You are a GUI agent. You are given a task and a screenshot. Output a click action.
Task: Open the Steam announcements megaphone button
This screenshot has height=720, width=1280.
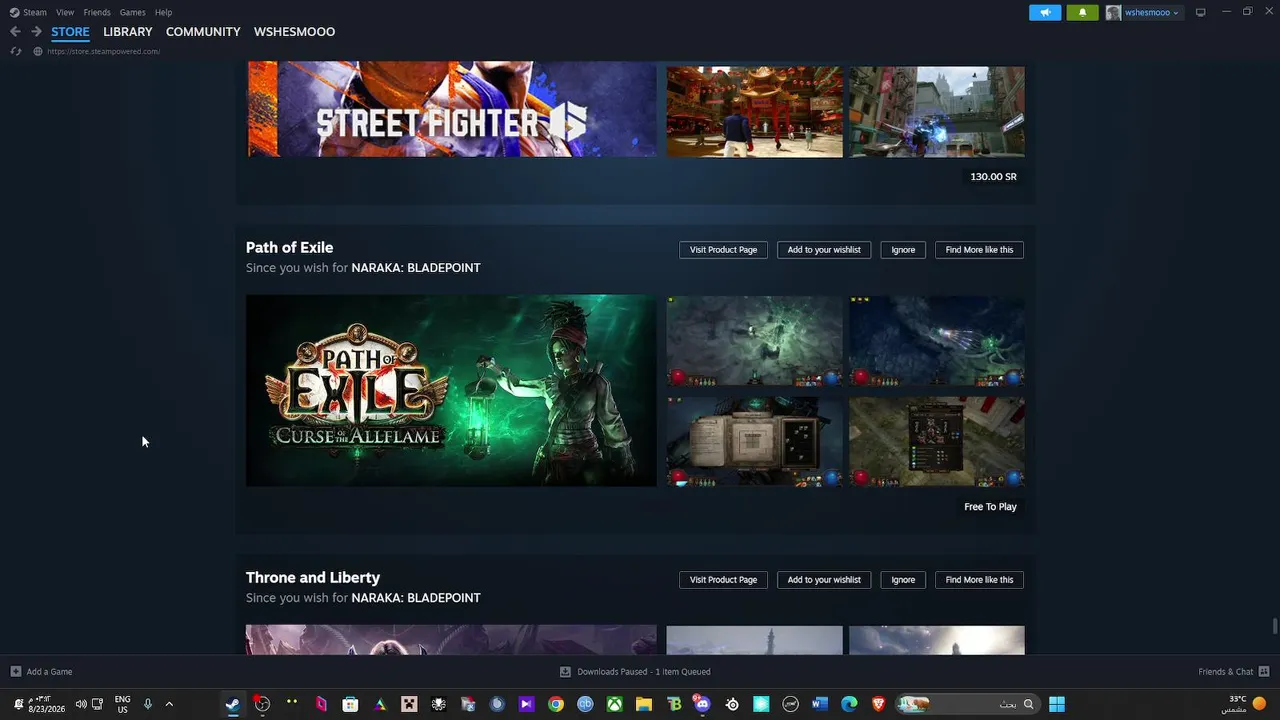[1045, 12]
